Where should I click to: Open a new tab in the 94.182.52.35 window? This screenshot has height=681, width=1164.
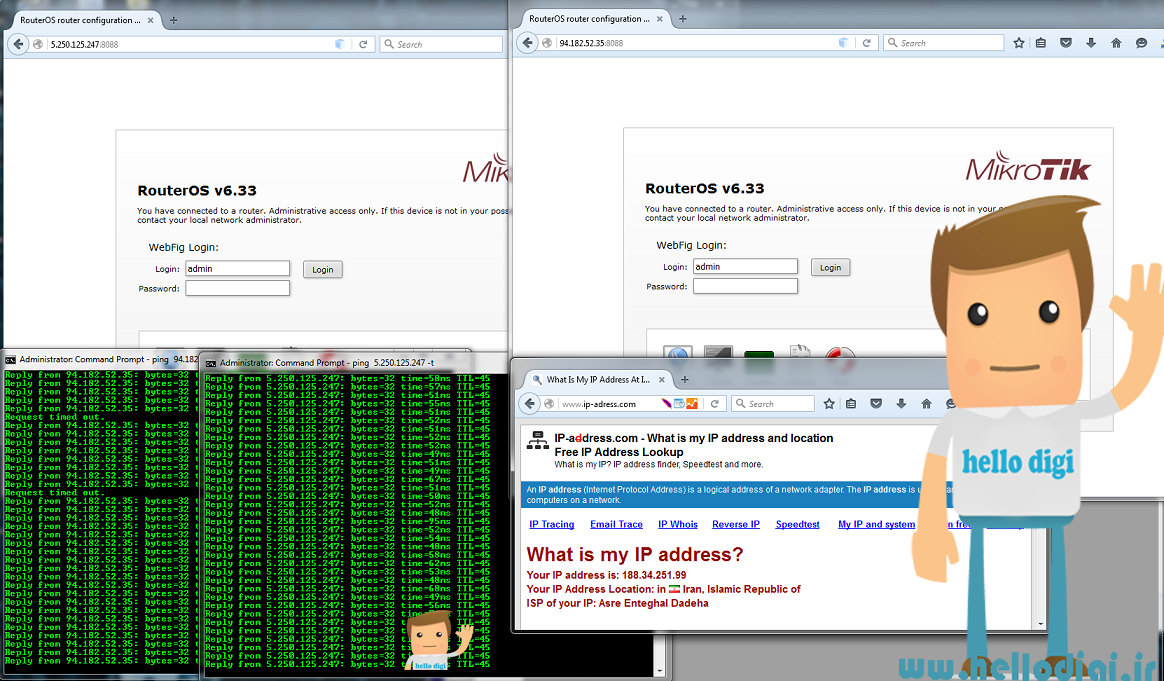(683, 19)
